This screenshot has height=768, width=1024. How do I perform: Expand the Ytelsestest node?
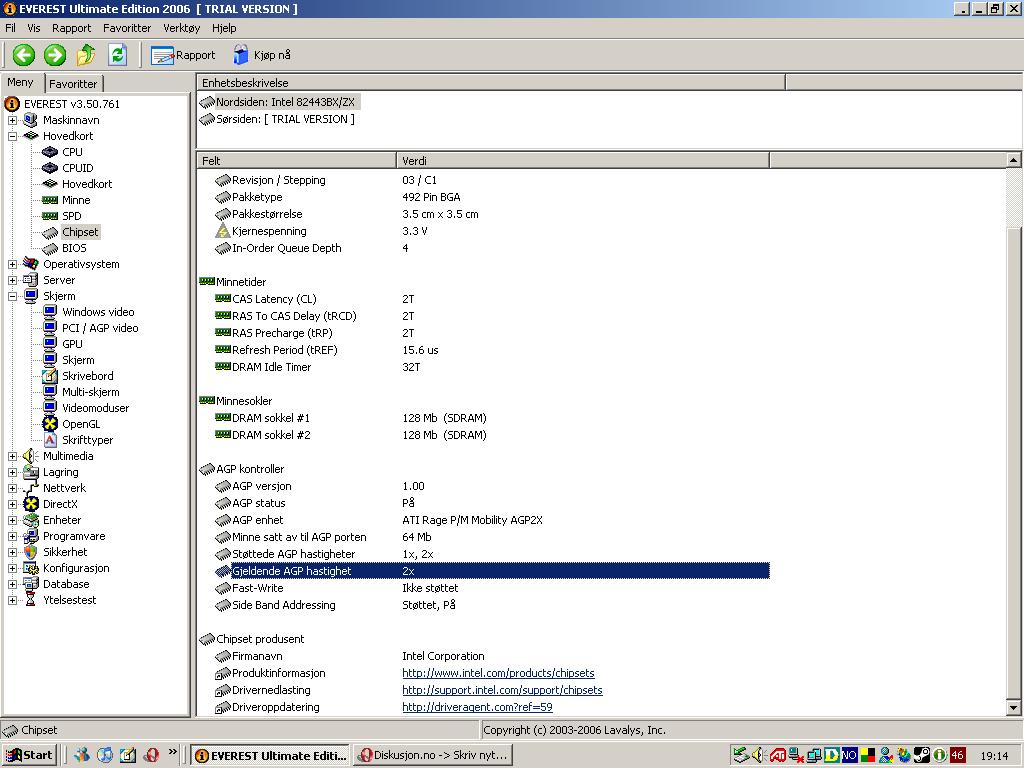(x=12, y=600)
